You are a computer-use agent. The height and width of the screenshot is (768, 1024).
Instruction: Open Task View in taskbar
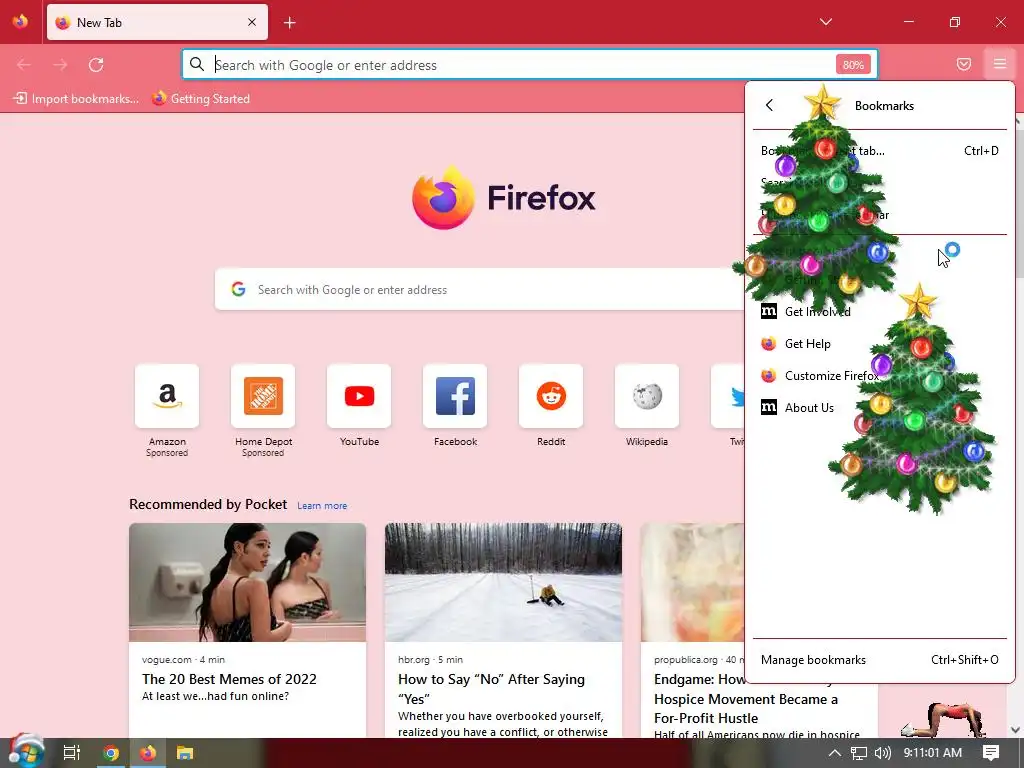[72, 753]
